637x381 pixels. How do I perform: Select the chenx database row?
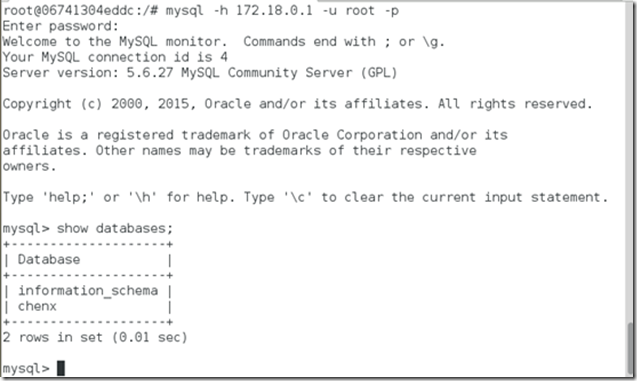[x=88, y=306]
